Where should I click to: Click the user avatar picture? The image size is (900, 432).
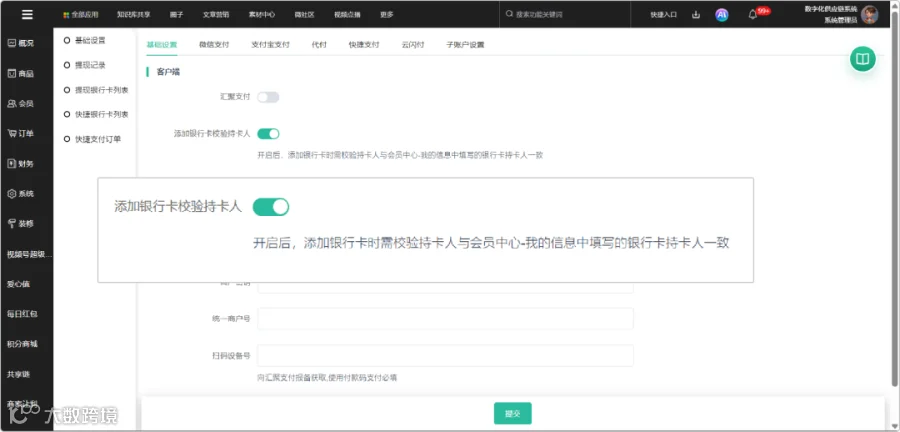[x=870, y=15]
